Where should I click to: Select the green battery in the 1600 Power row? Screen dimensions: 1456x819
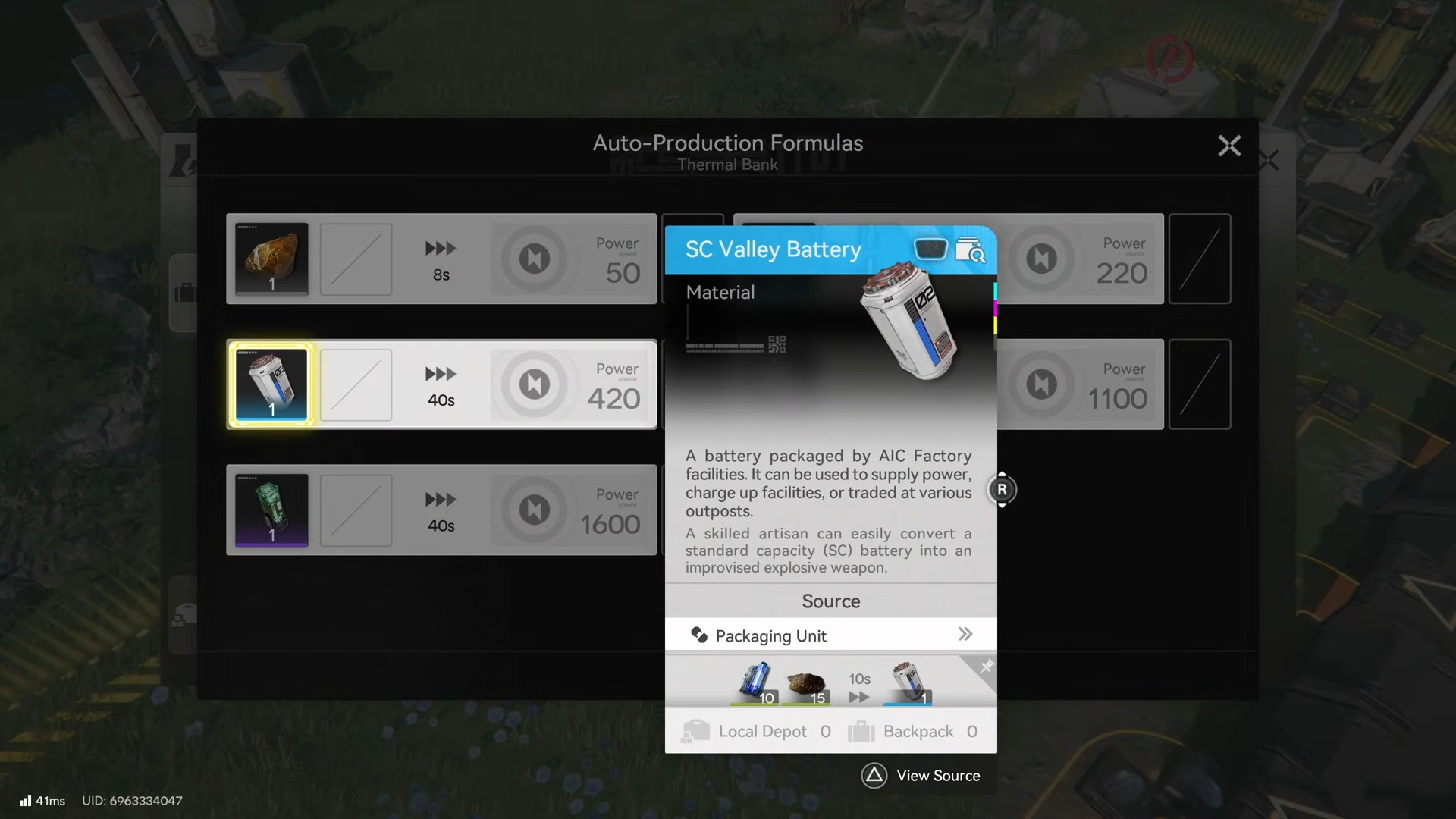[271, 510]
